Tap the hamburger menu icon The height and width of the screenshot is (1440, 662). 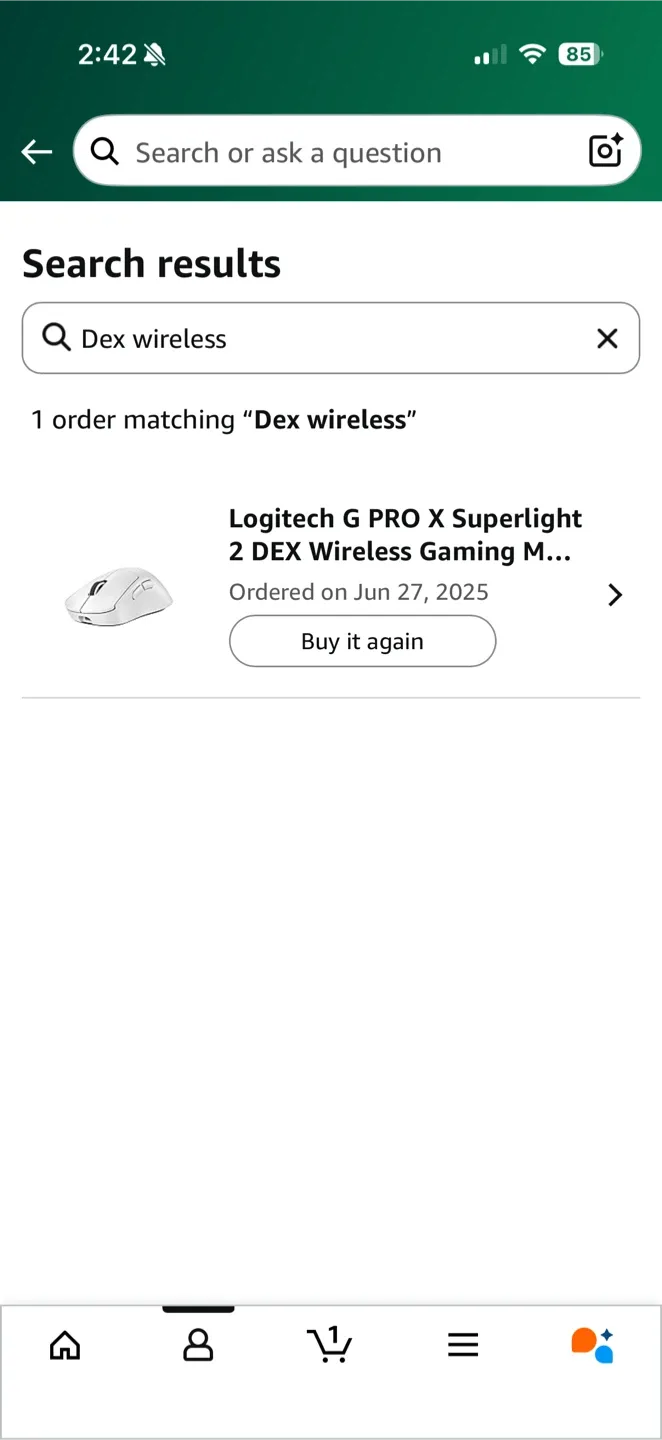[463, 1345]
